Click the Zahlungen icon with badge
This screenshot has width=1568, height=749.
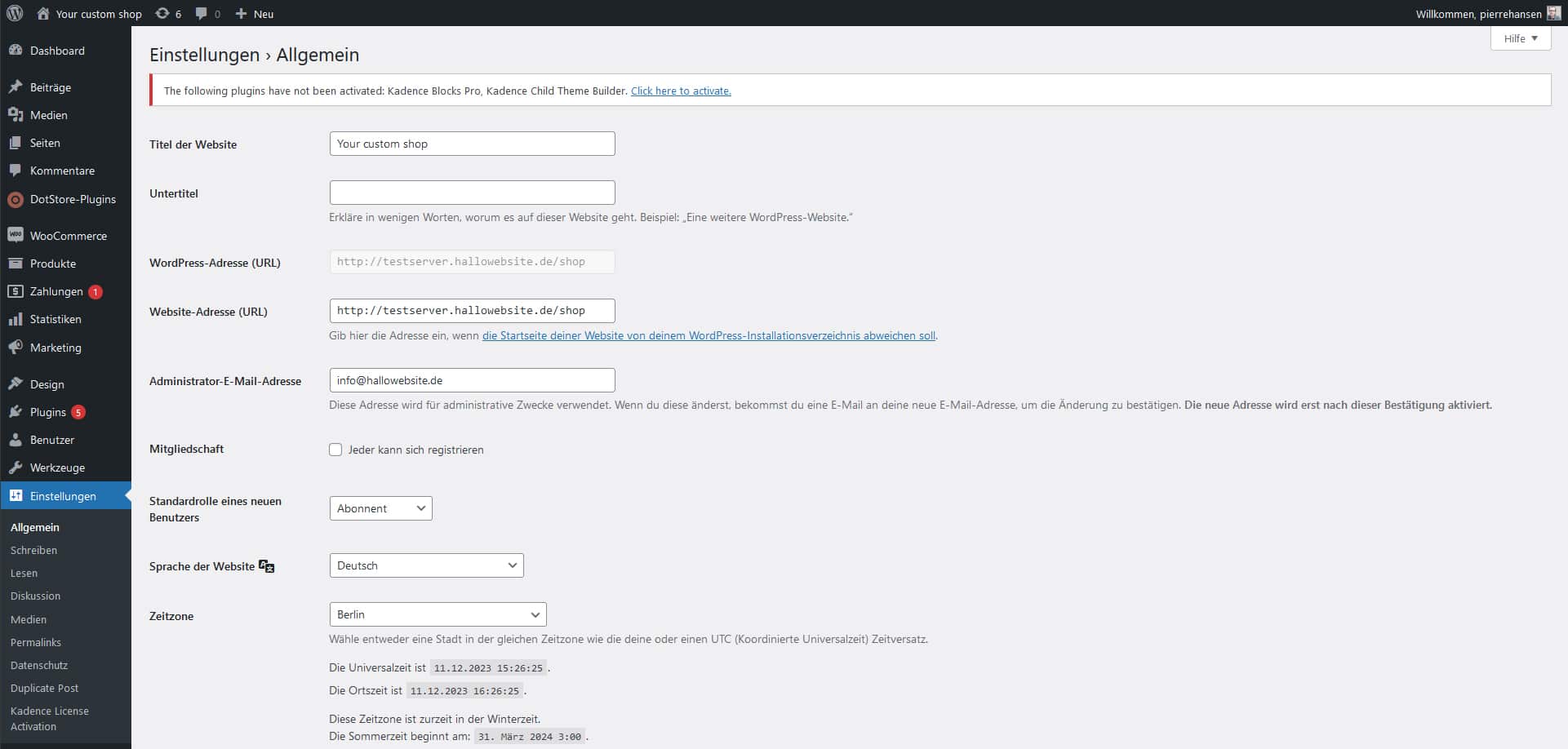pos(16,291)
